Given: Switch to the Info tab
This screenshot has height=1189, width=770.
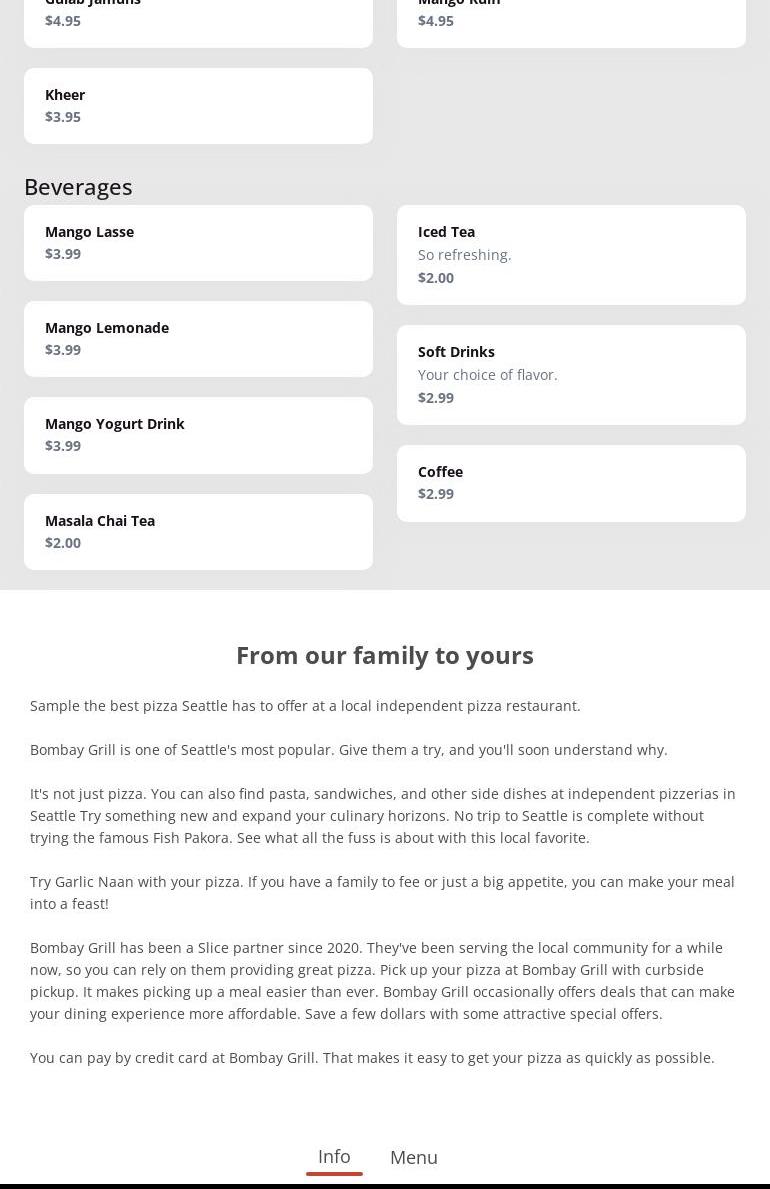Looking at the screenshot, I should [334, 1157].
